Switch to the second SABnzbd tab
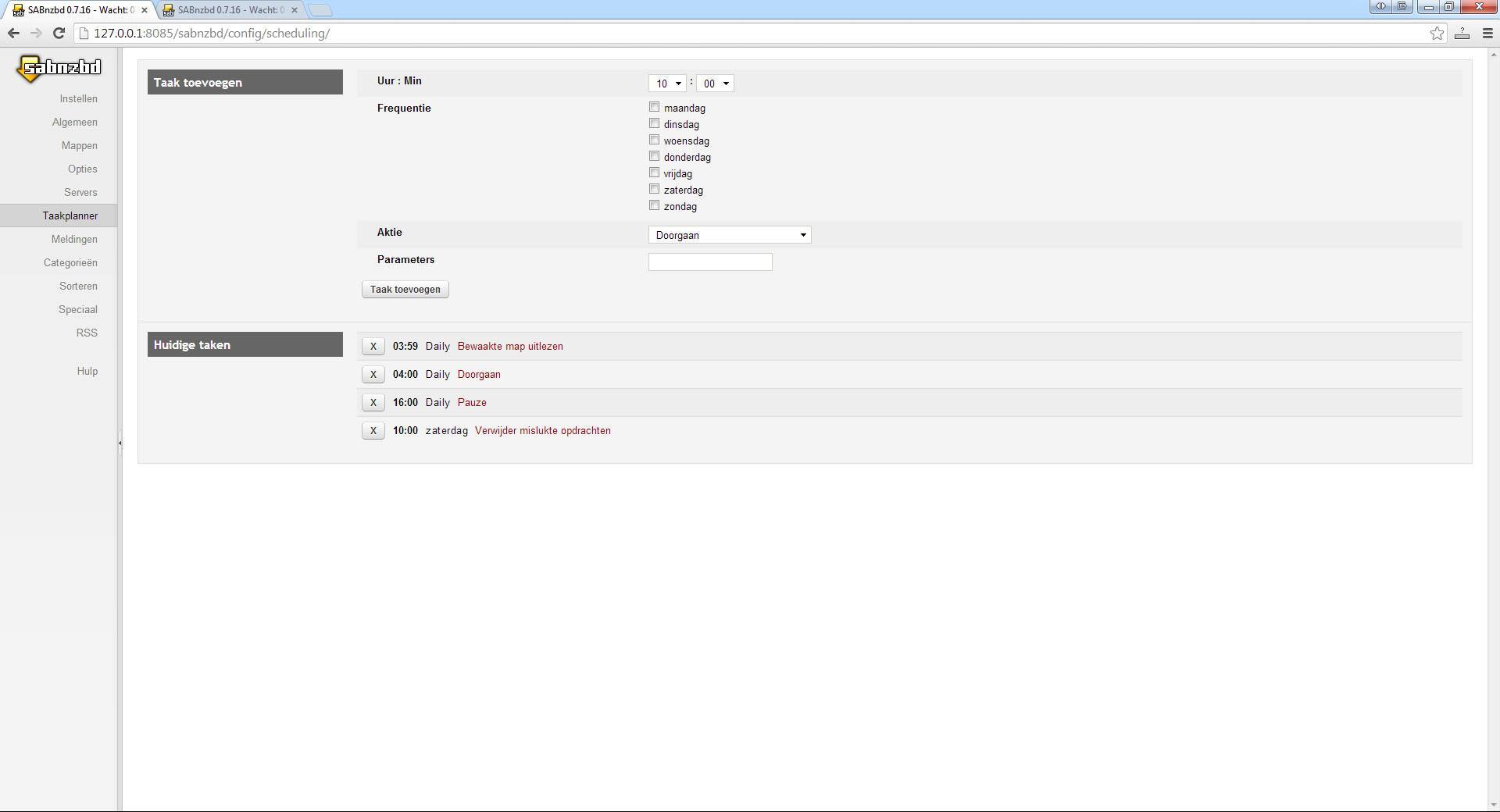The height and width of the screenshot is (812, 1500). (x=230, y=10)
